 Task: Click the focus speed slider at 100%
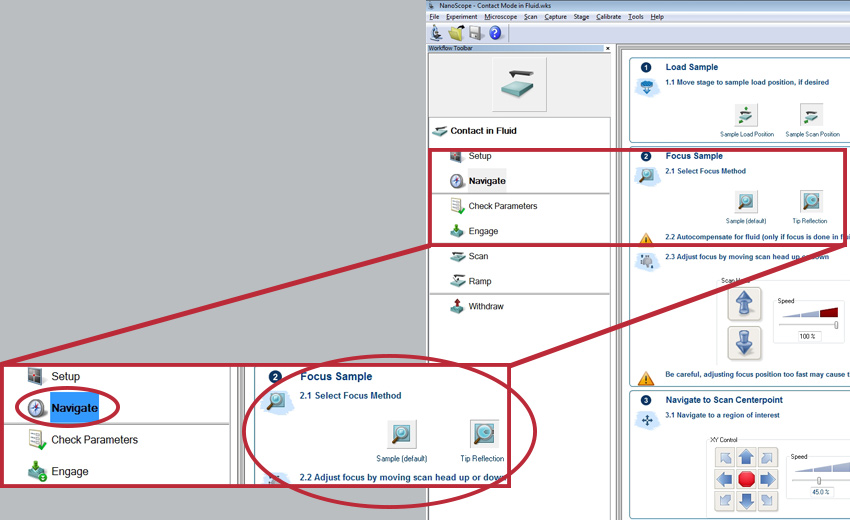point(835,324)
